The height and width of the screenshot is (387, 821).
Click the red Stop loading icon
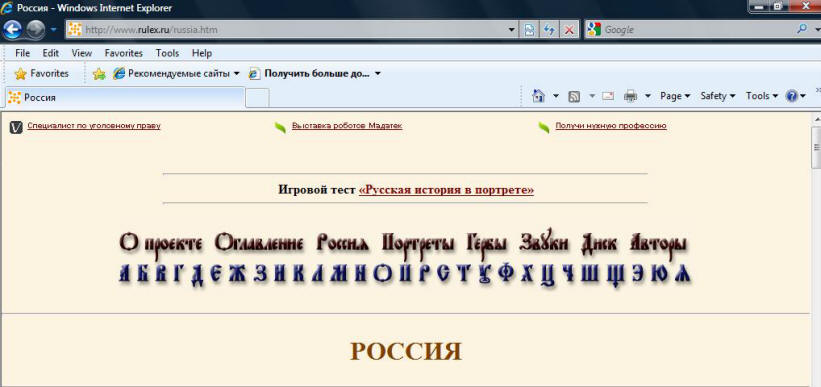(x=569, y=30)
